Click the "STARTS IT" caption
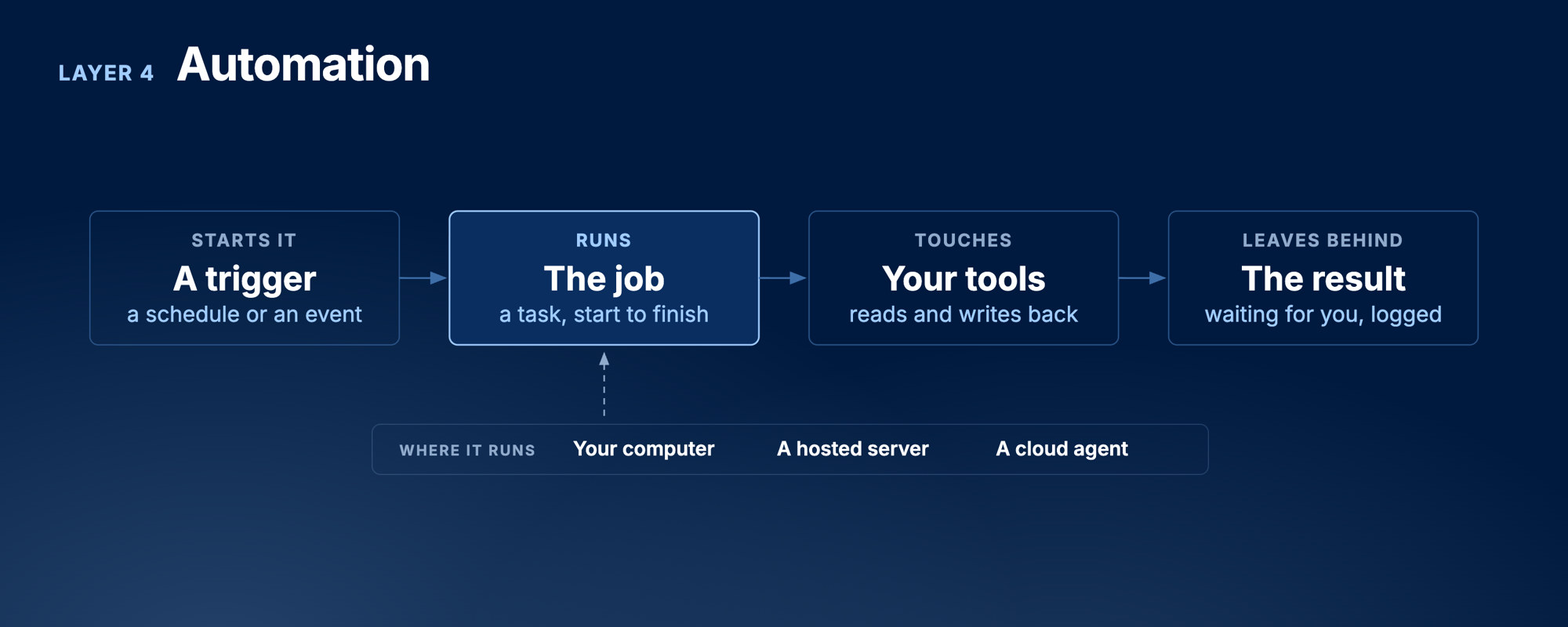The height and width of the screenshot is (627, 1568). [x=244, y=241]
